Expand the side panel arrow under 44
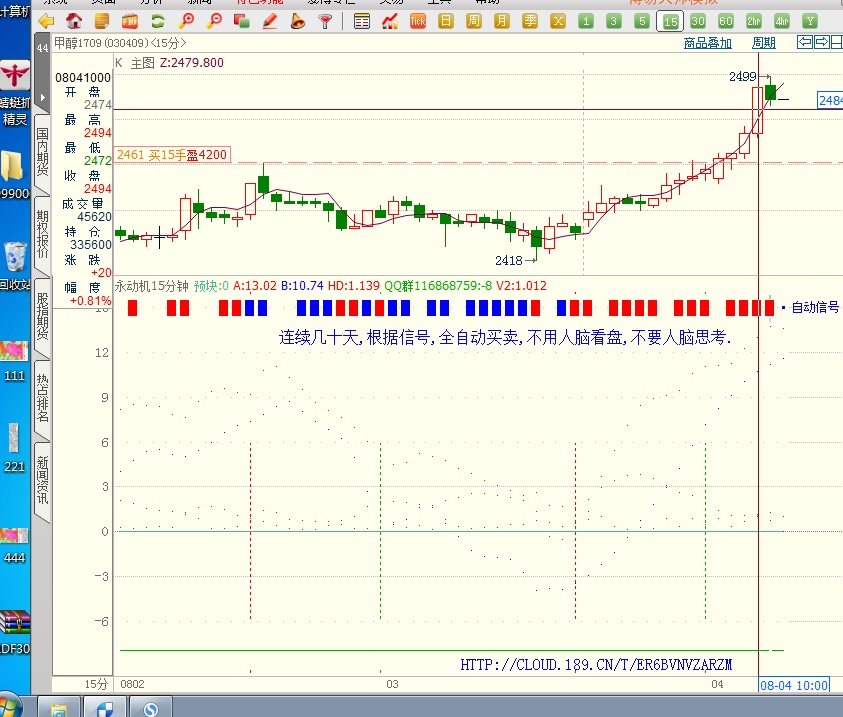The image size is (843, 717). tap(42, 97)
